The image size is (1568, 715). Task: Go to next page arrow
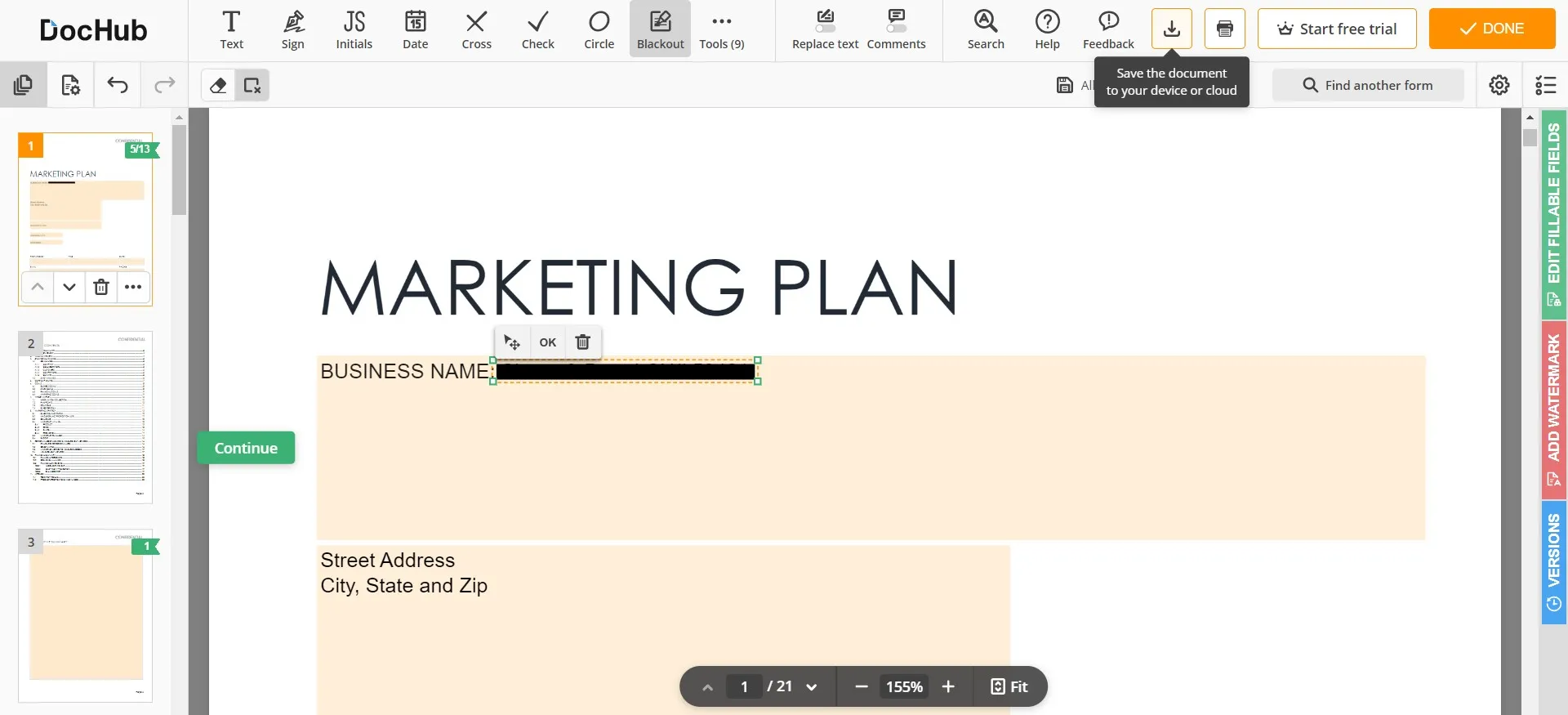pyautogui.click(x=811, y=687)
